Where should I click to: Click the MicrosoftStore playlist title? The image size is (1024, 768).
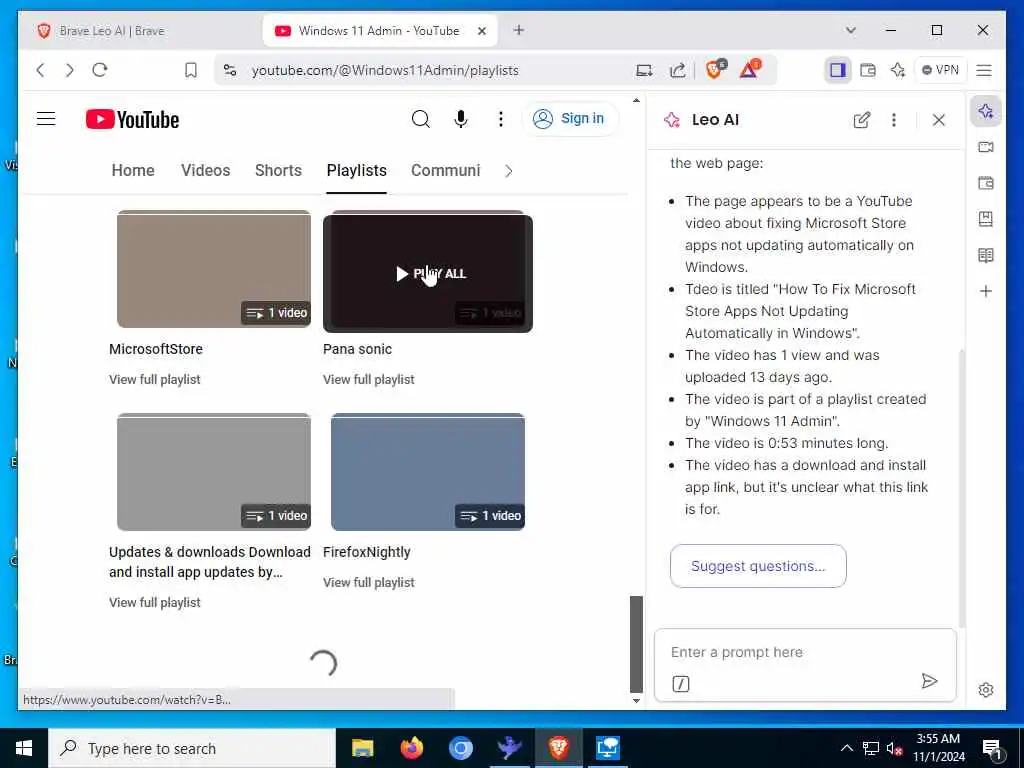156,349
